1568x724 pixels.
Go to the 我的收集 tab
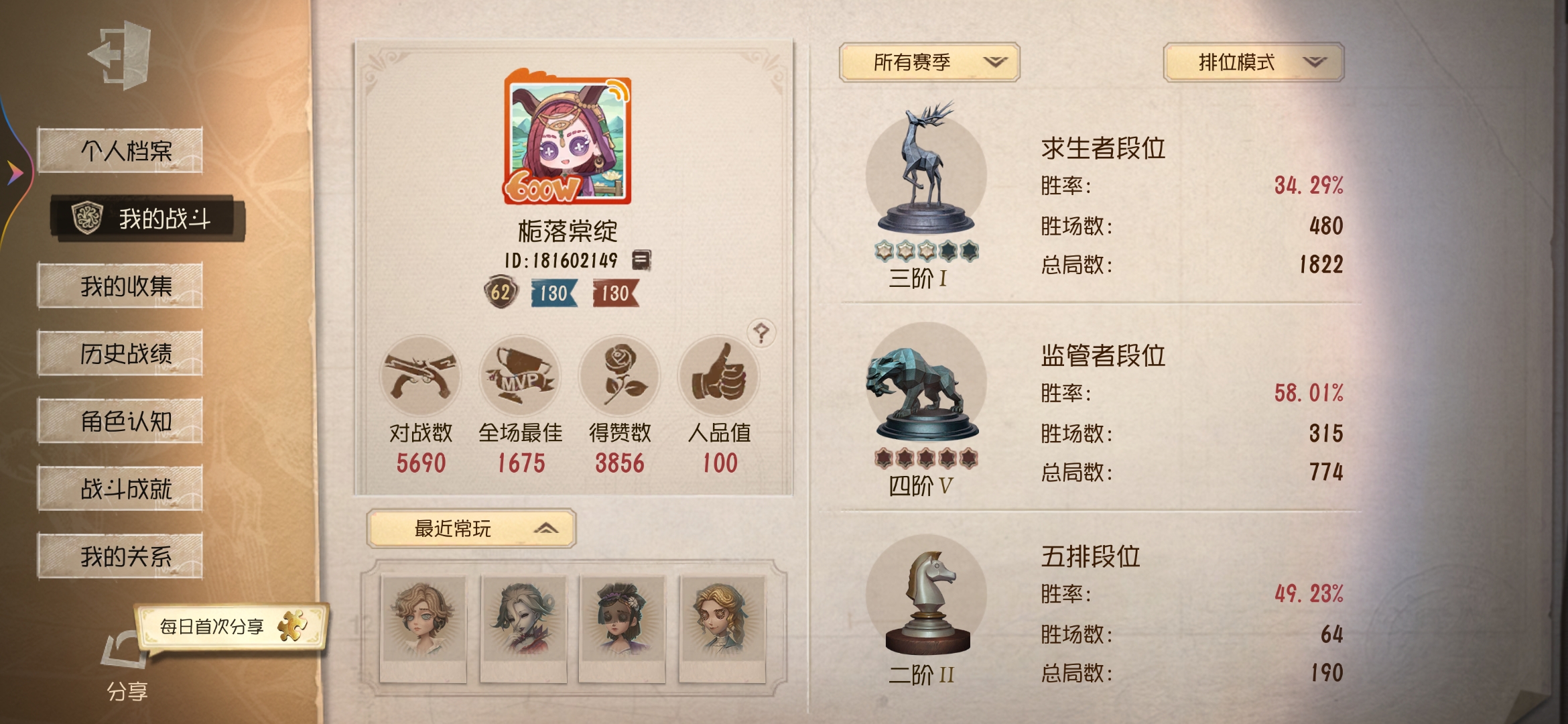click(x=121, y=286)
